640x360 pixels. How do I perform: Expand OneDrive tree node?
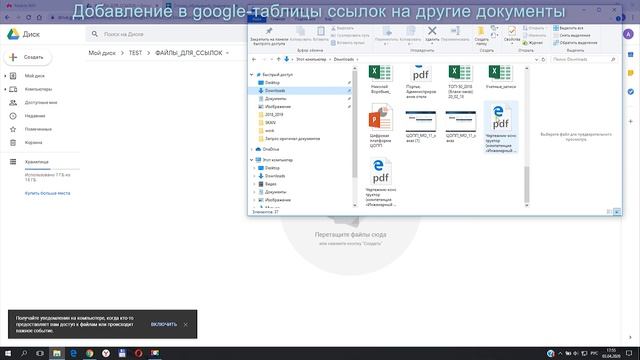click(252, 149)
